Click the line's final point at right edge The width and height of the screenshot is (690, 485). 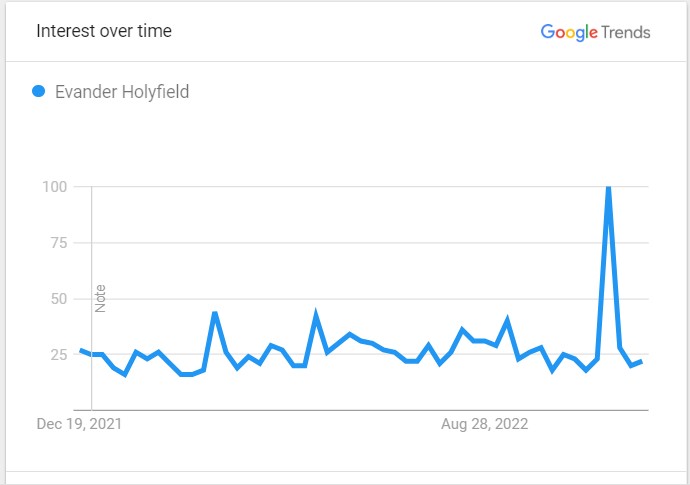pos(642,362)
